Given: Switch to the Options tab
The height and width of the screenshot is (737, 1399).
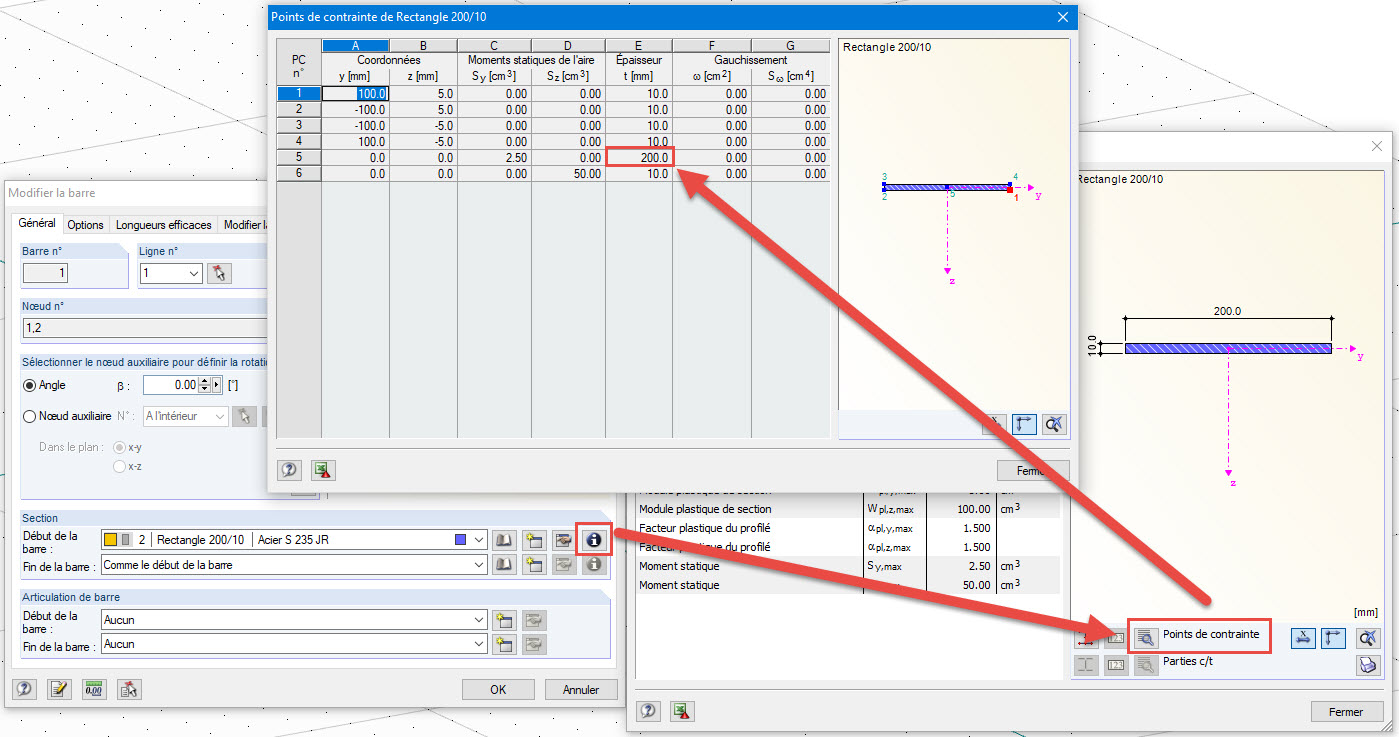Looking at the screenshot, I should pos(86,225).
